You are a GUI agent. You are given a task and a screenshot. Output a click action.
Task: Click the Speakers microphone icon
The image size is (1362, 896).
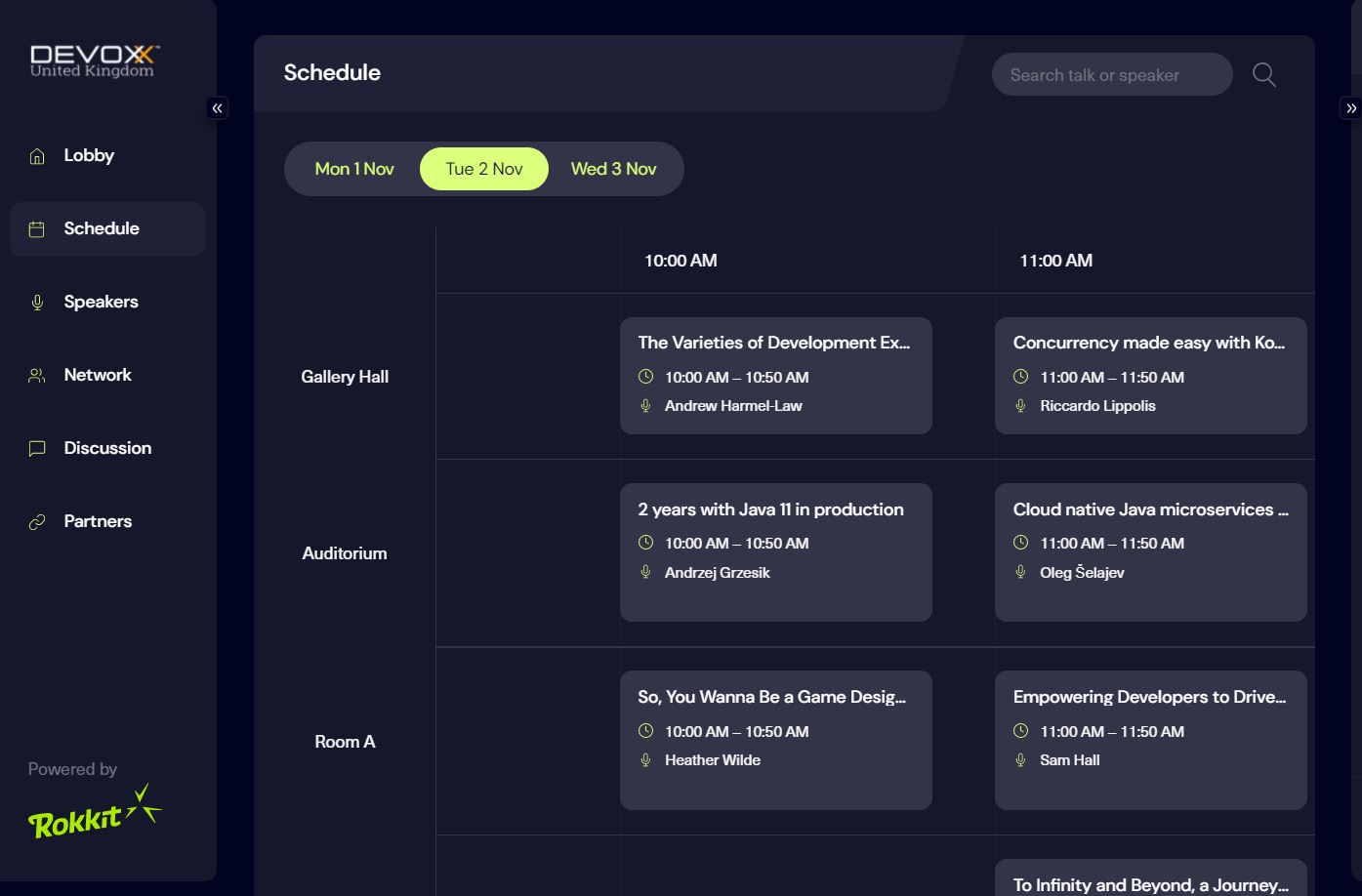(37, 303)
